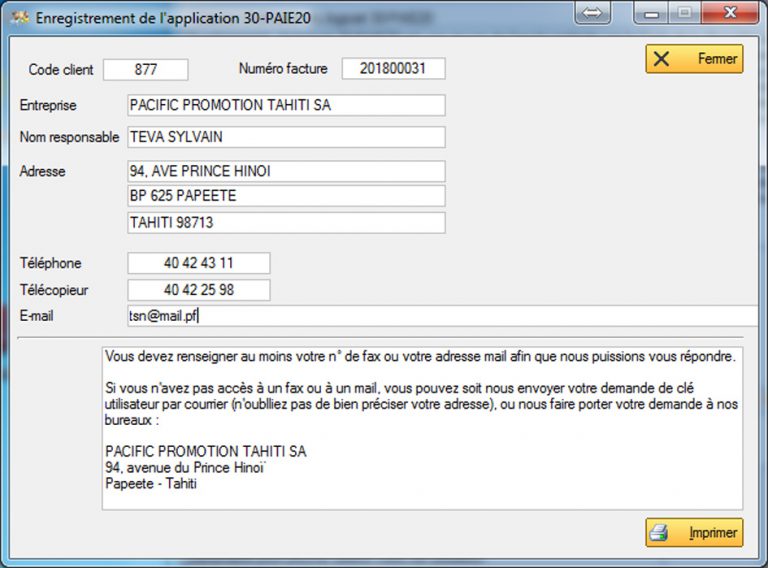The image size is (768, 568).
Task: Click address line TAHITI 98713
Action: click(x=286, y=223)
